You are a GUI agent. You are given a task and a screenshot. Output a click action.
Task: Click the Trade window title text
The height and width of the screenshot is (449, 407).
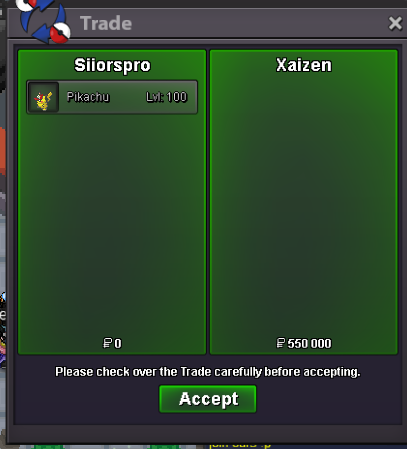point(106,23)
